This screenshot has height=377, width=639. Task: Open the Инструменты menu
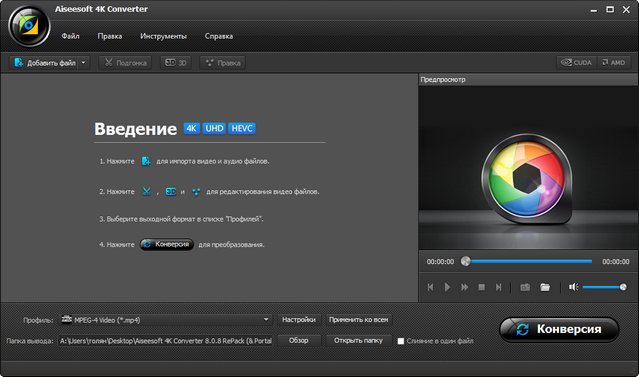pyautogui.click(x=163, y=36)
